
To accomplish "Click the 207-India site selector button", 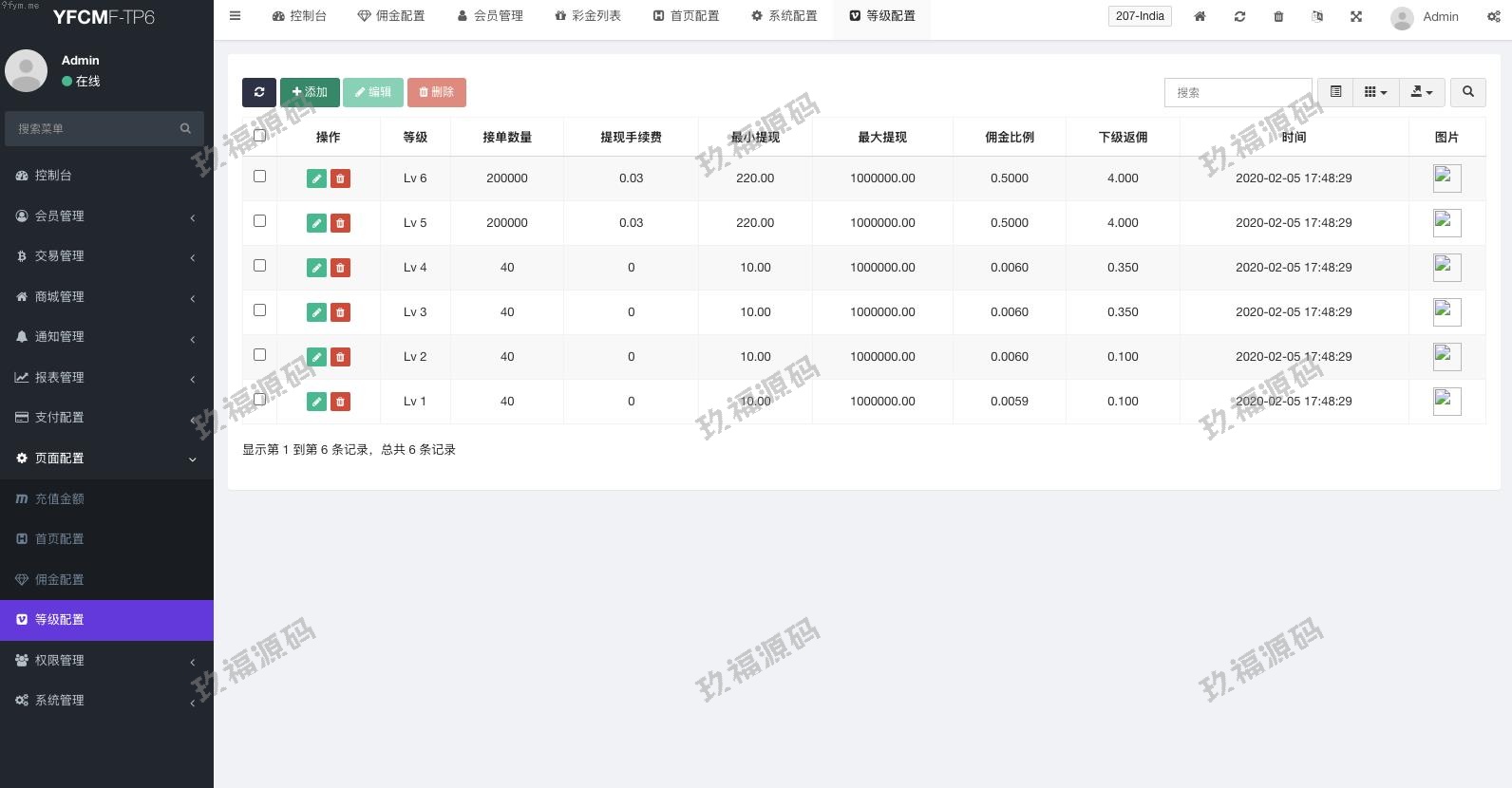I will [1140, 16].
